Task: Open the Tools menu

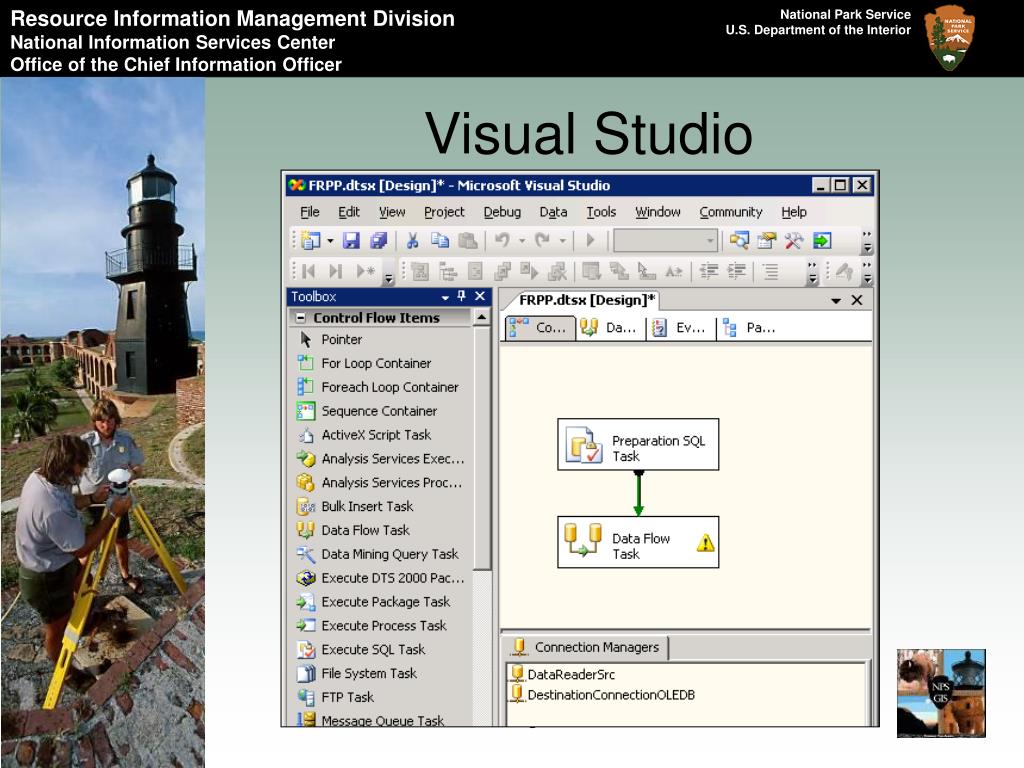Action: (601, 212)
